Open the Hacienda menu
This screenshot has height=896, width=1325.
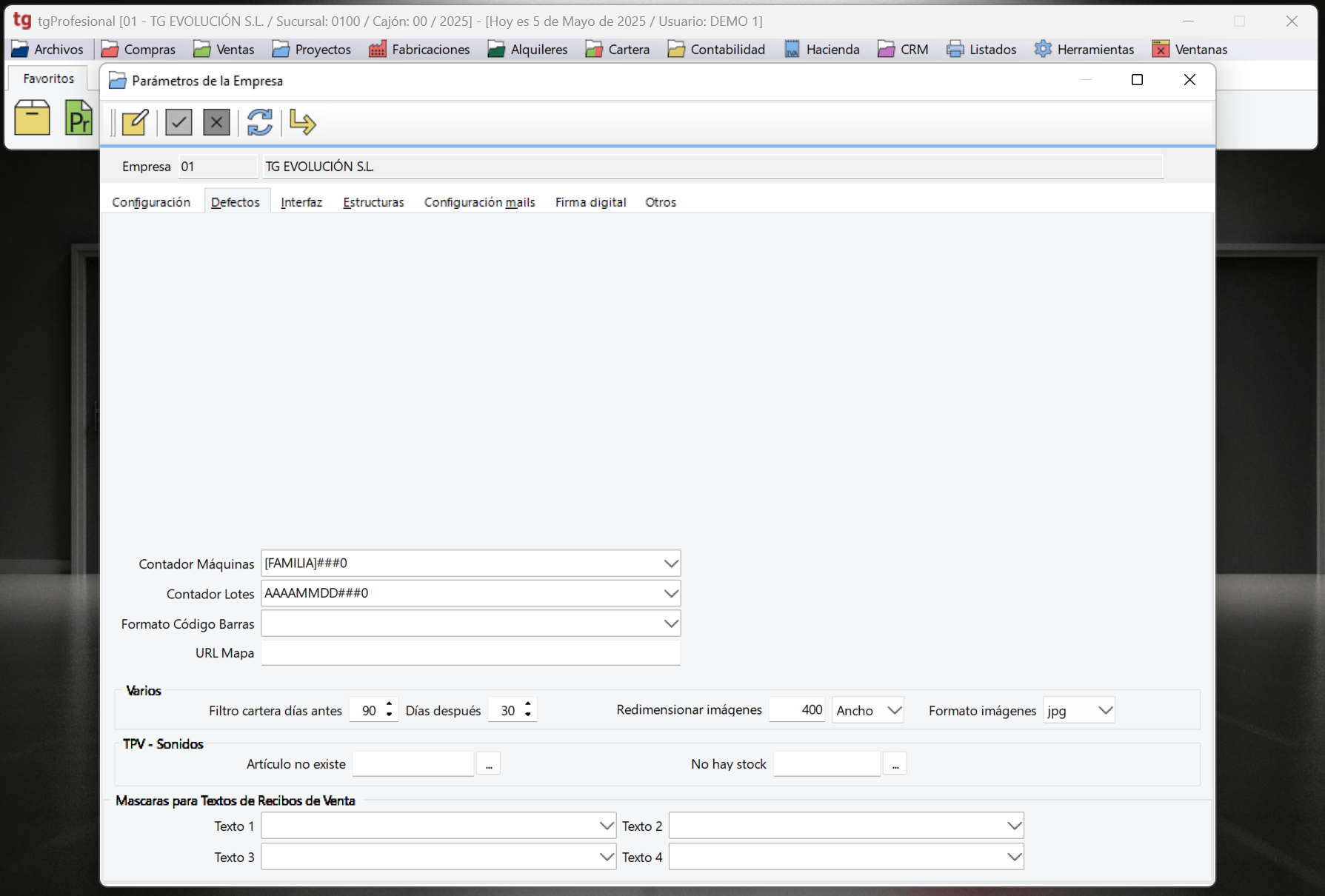[822, 49]
